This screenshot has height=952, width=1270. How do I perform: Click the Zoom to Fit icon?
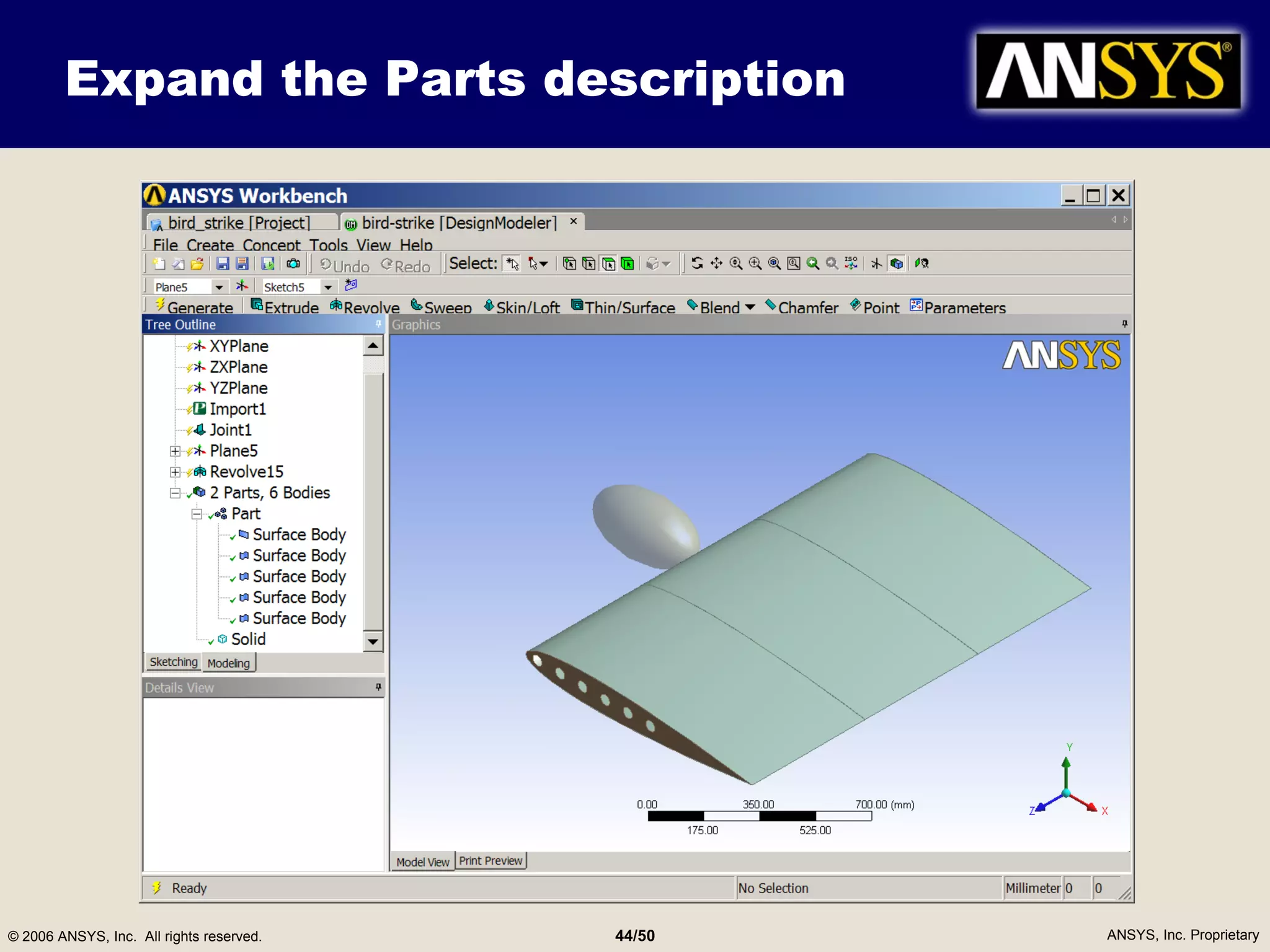[774, 263]
